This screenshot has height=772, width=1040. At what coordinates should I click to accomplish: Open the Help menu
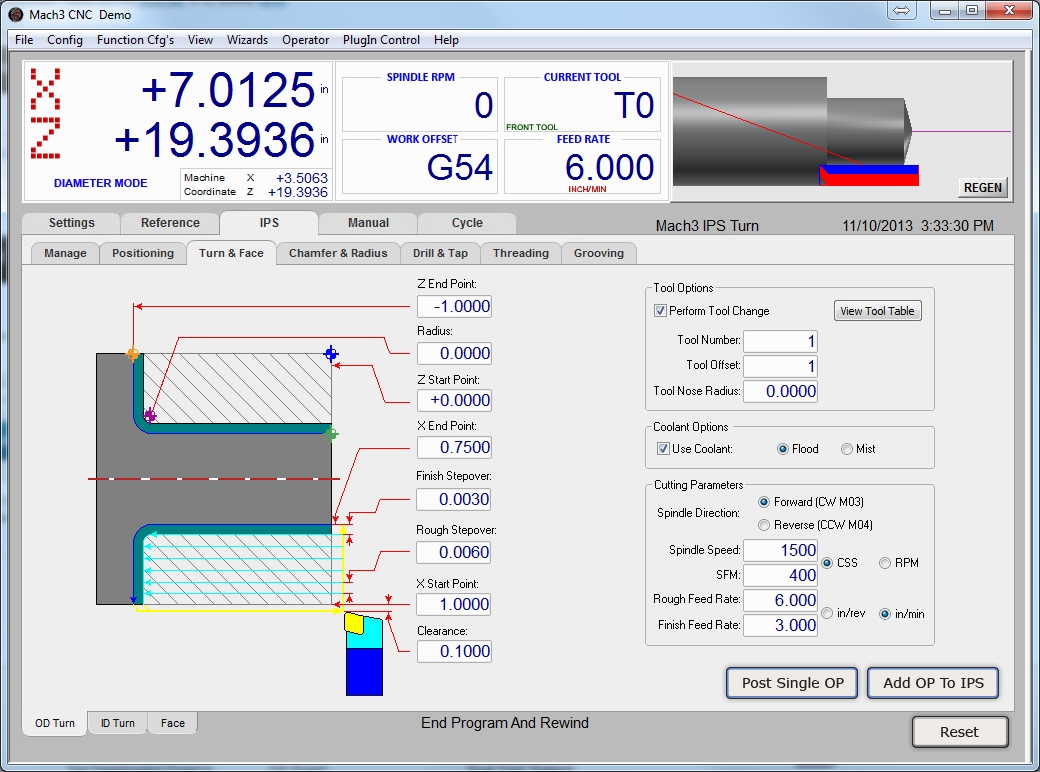coord(446,40)
